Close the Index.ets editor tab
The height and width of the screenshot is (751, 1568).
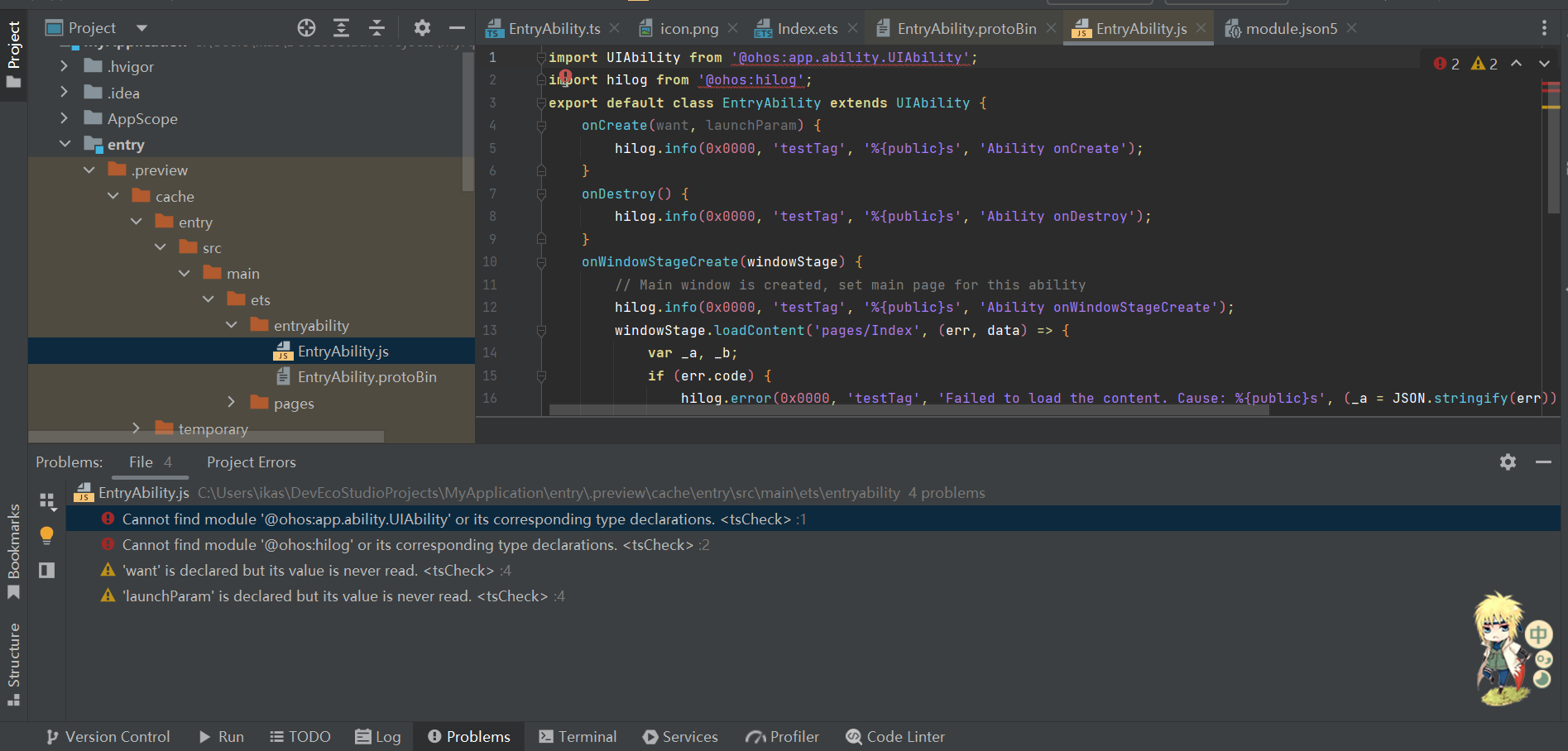point(852,28)
